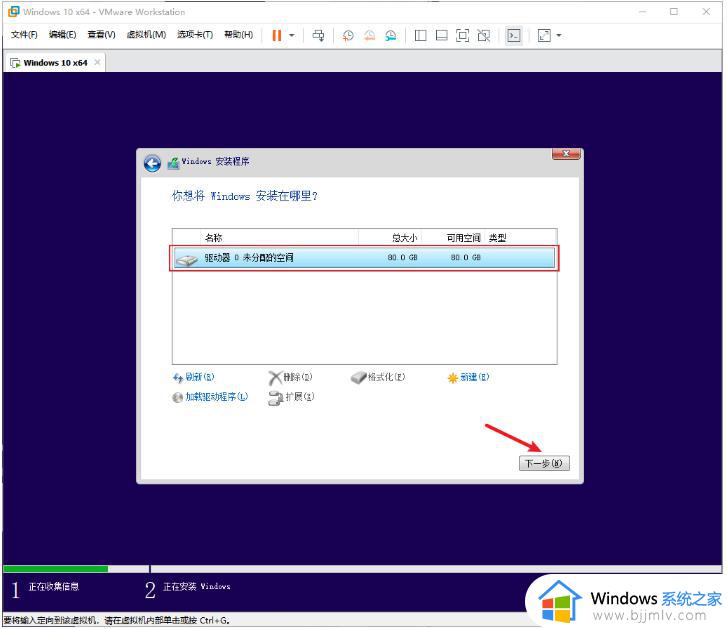Maximize the VMware Workstation window

pyautogui.click(x=674, y=12)
